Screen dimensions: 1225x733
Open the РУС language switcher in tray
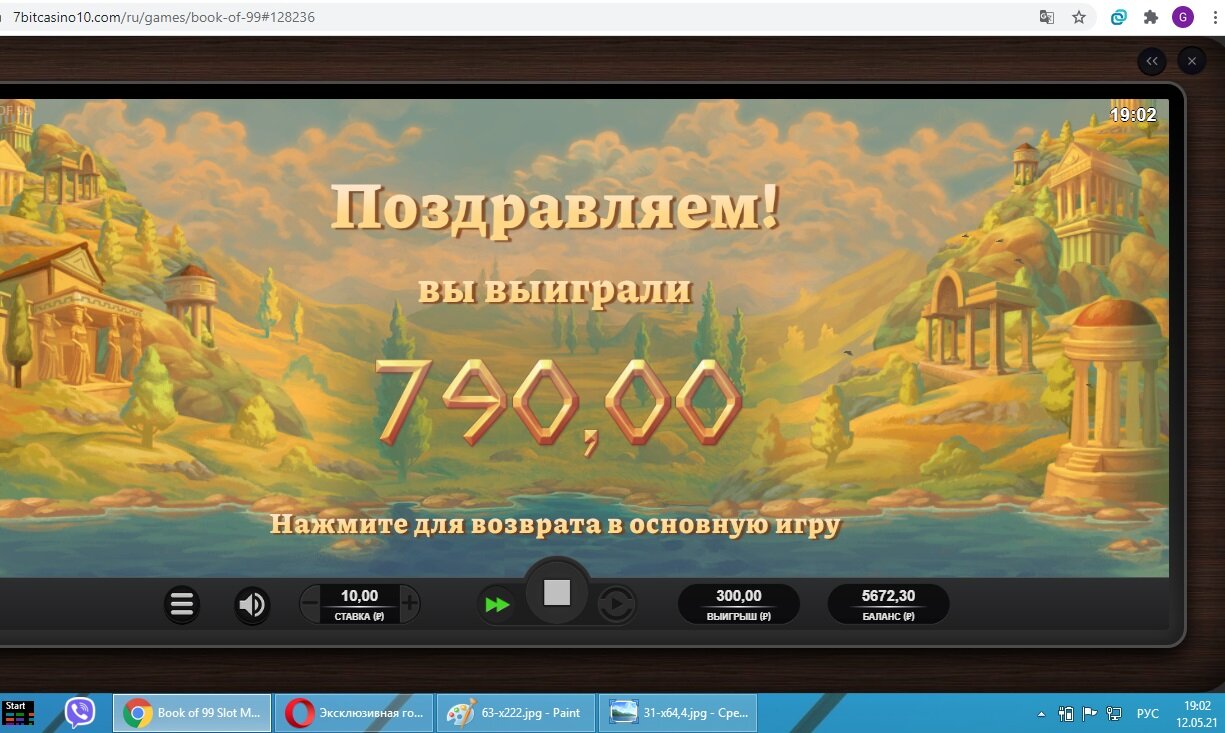pos(1148,714)
